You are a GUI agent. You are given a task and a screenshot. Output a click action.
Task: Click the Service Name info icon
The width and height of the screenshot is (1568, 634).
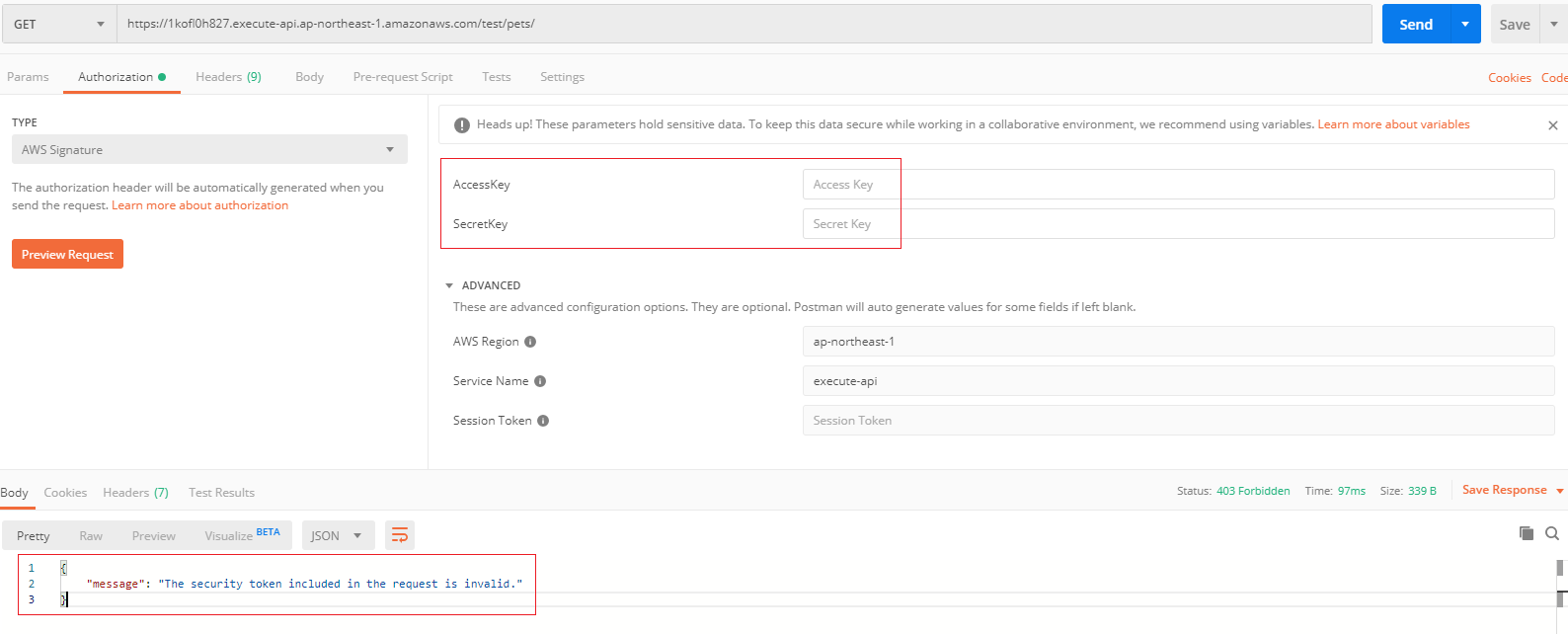click(540, 381)
